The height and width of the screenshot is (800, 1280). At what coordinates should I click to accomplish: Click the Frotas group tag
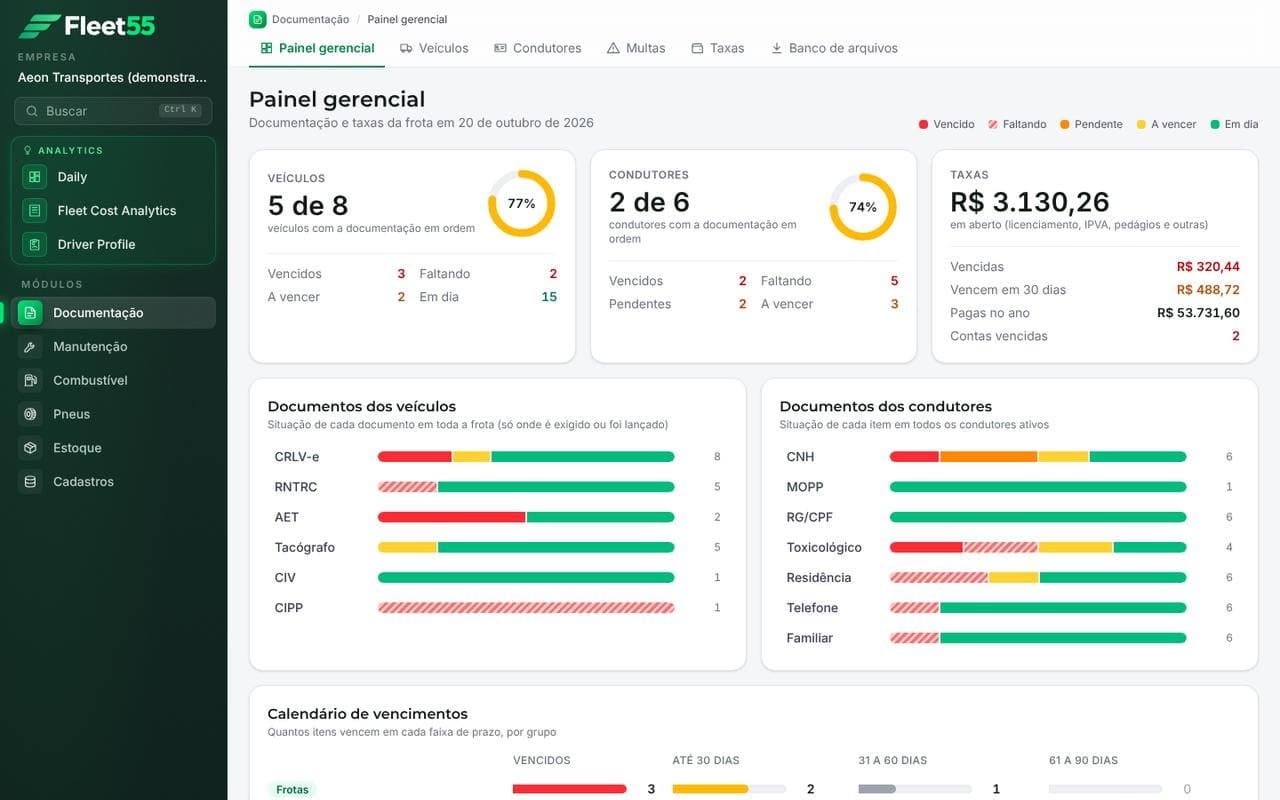292,790
